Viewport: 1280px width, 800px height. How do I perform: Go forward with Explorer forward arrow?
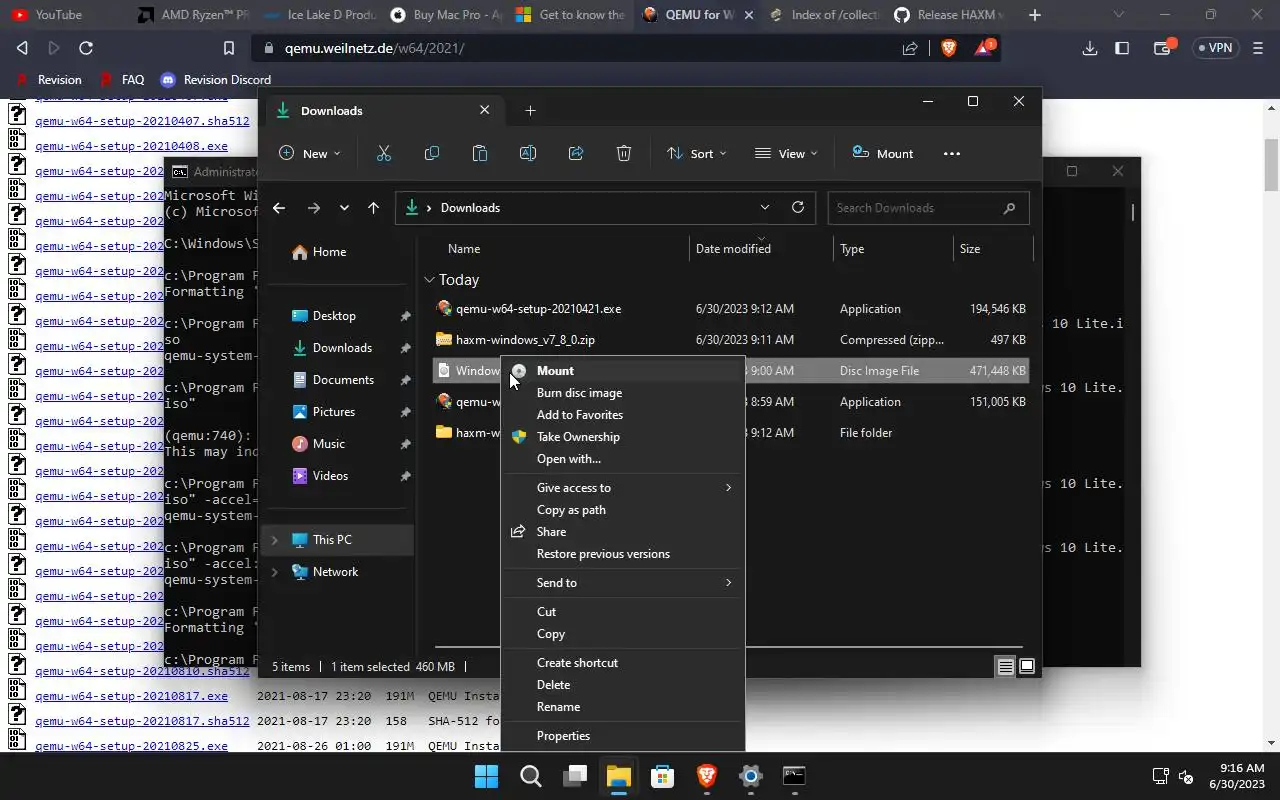[x=314, y=208]
